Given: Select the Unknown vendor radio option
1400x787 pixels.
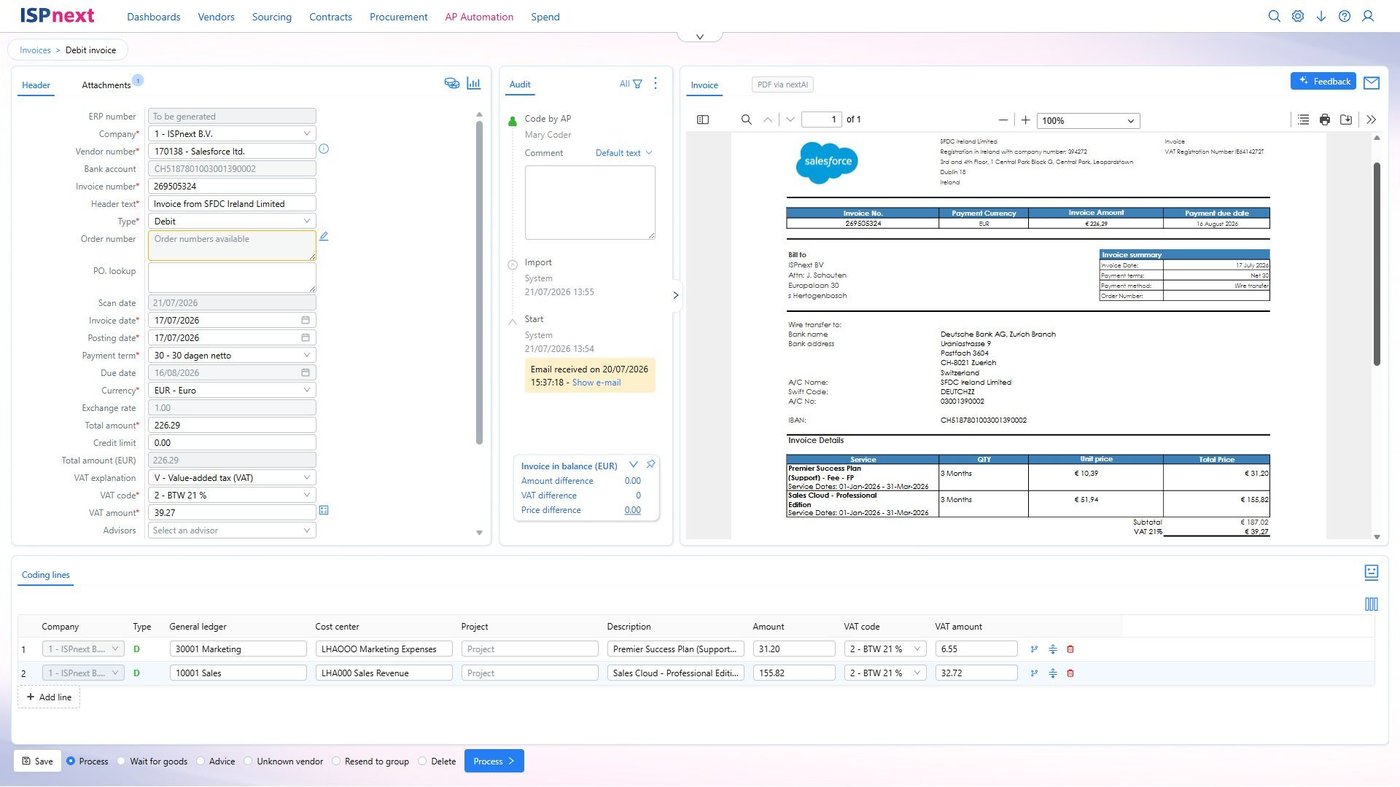Looking at the screenshot, I should (x=248, y=761).
